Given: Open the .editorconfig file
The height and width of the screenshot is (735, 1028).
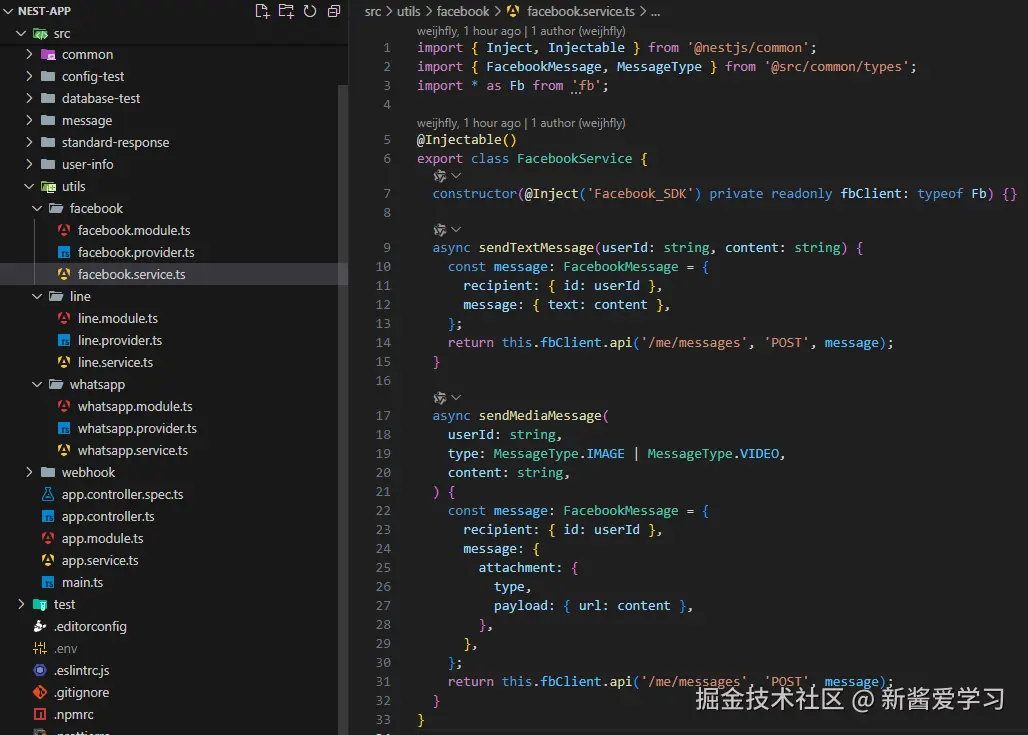Looking at the screenshot, I should 90,626.
